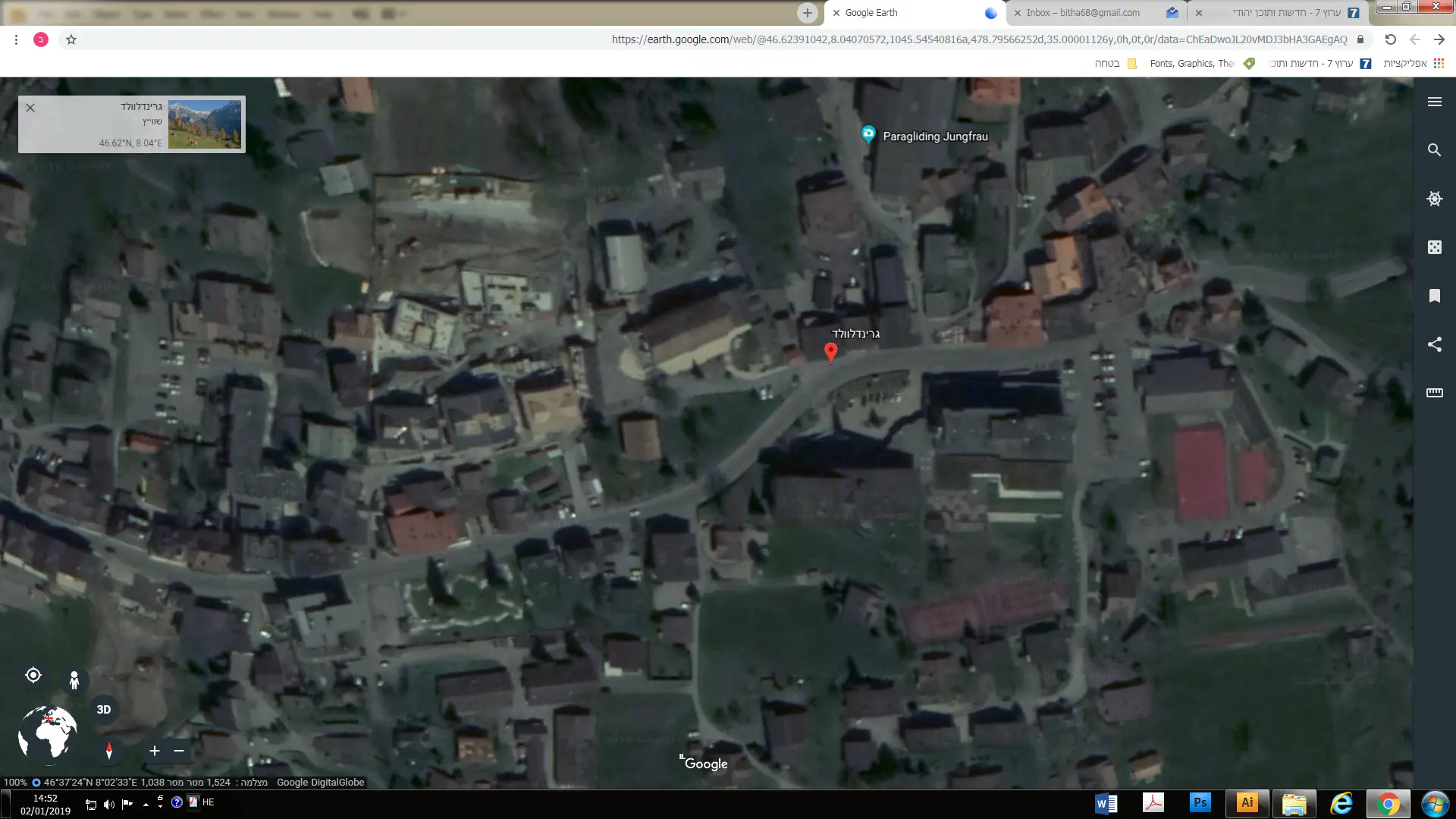The image size is (1456, 819).
Task: Click the I'm Feeling Lucky dice icon
Action: point(1434,247)
